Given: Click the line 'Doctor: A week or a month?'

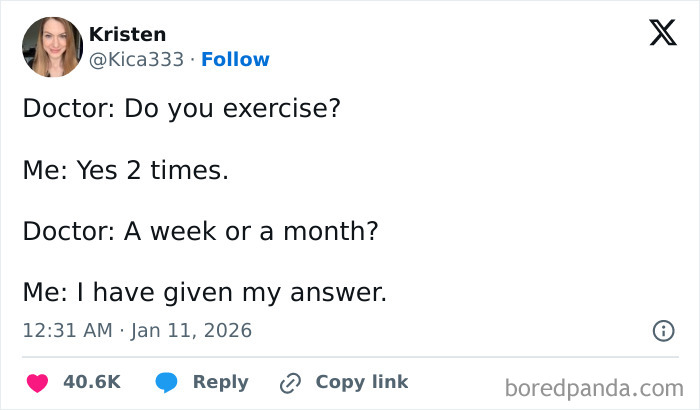Looking at the screenshot, I should [x=200, y=232].
